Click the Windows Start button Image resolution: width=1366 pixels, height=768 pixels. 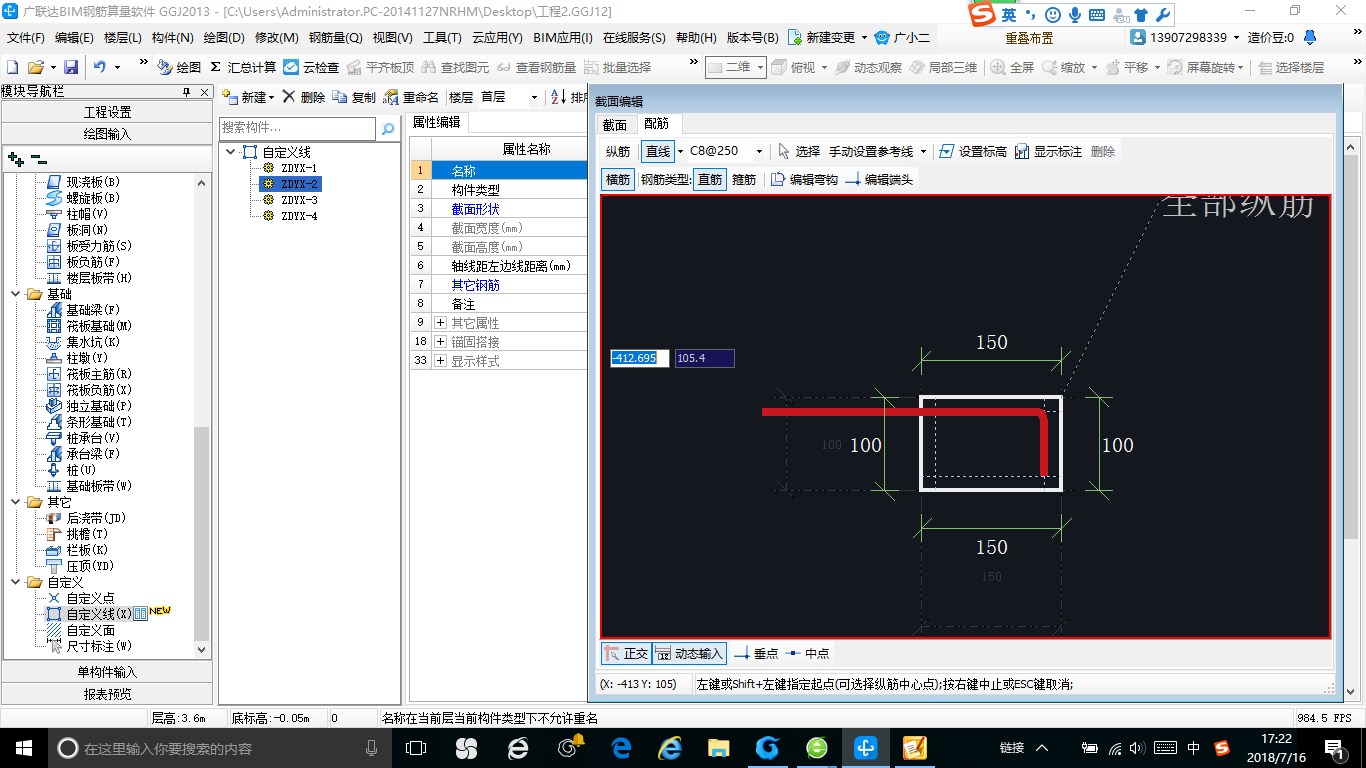click(23, 748)
